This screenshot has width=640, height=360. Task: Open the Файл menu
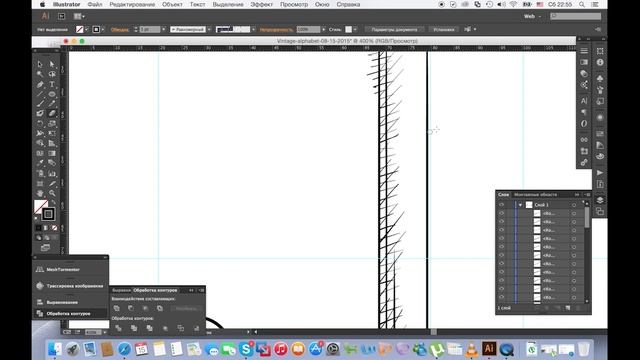pyautogui.click(x=95, y=4)
